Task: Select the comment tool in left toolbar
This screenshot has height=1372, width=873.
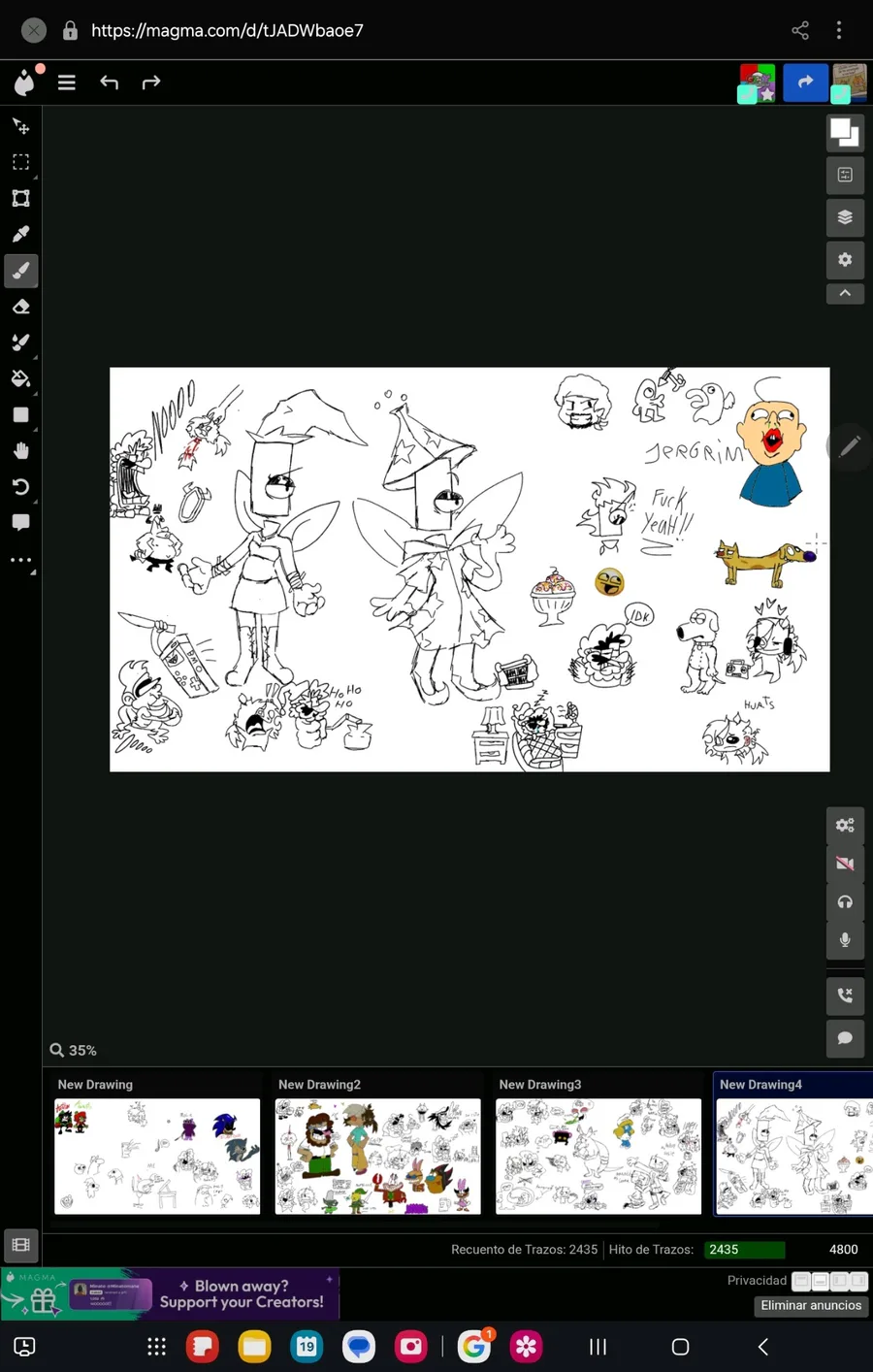Action: click(x=20, y=522)
